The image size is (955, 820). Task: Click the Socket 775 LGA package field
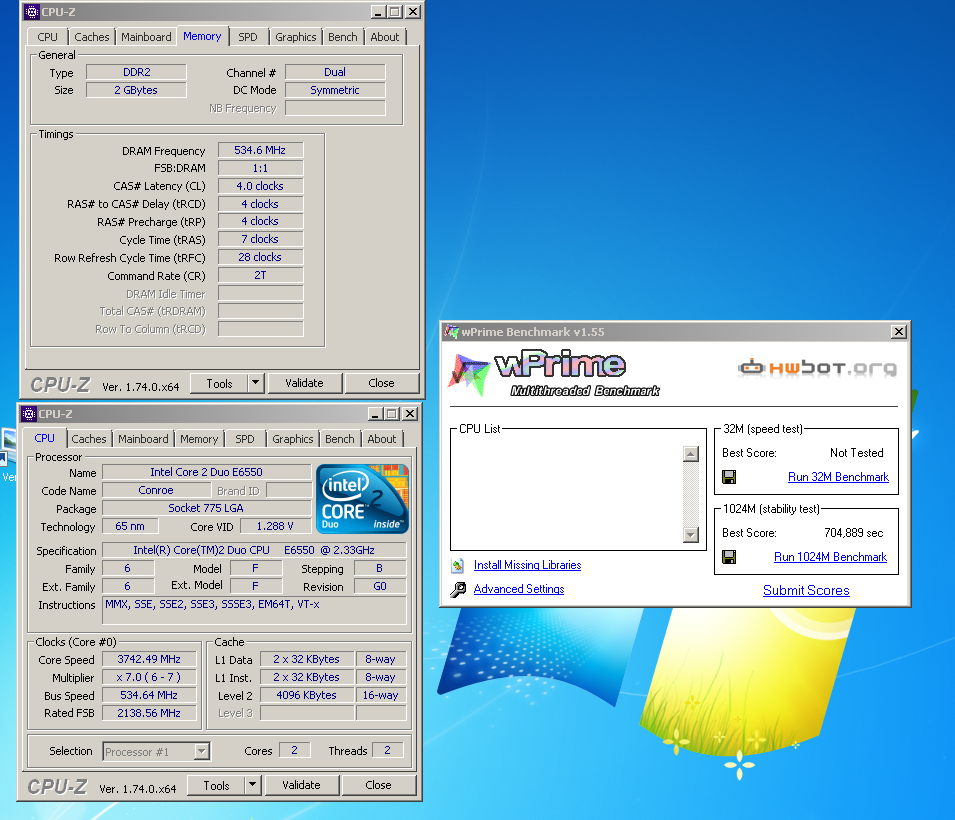coord(206,508)
